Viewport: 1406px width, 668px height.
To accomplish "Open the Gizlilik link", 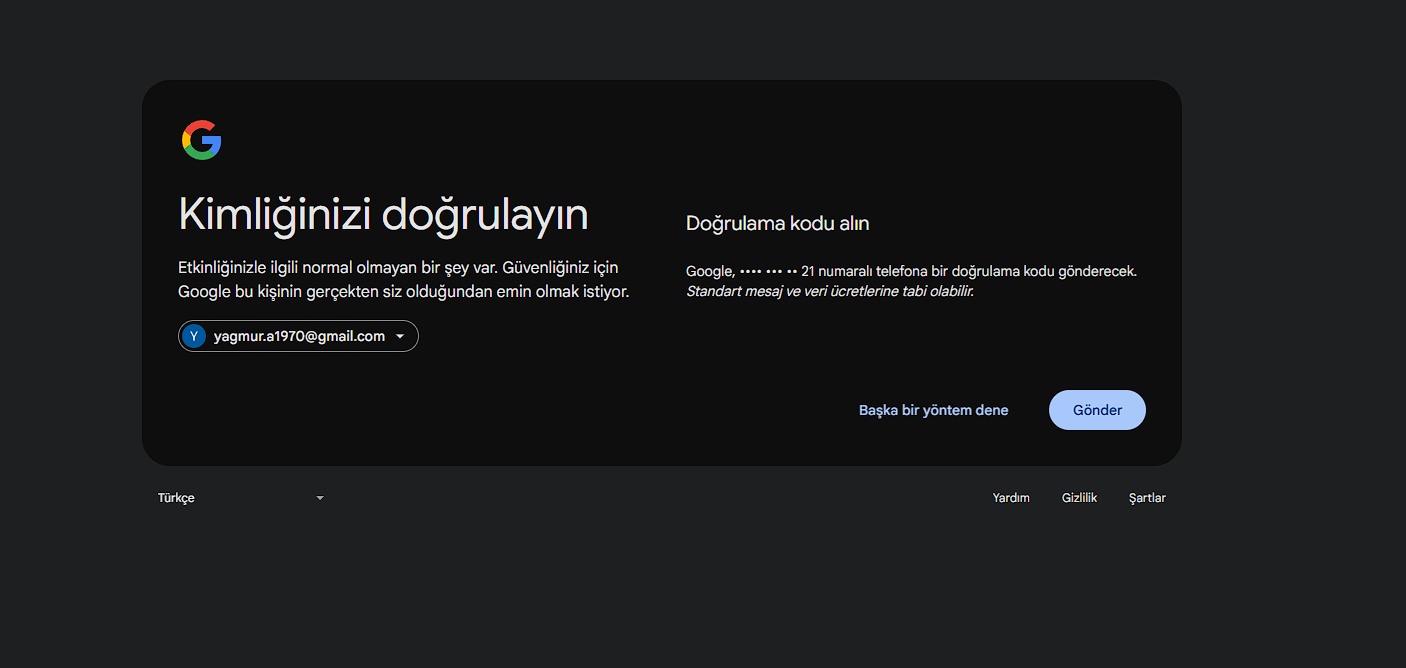I will pyautogui.click(x=1079, y=498).
